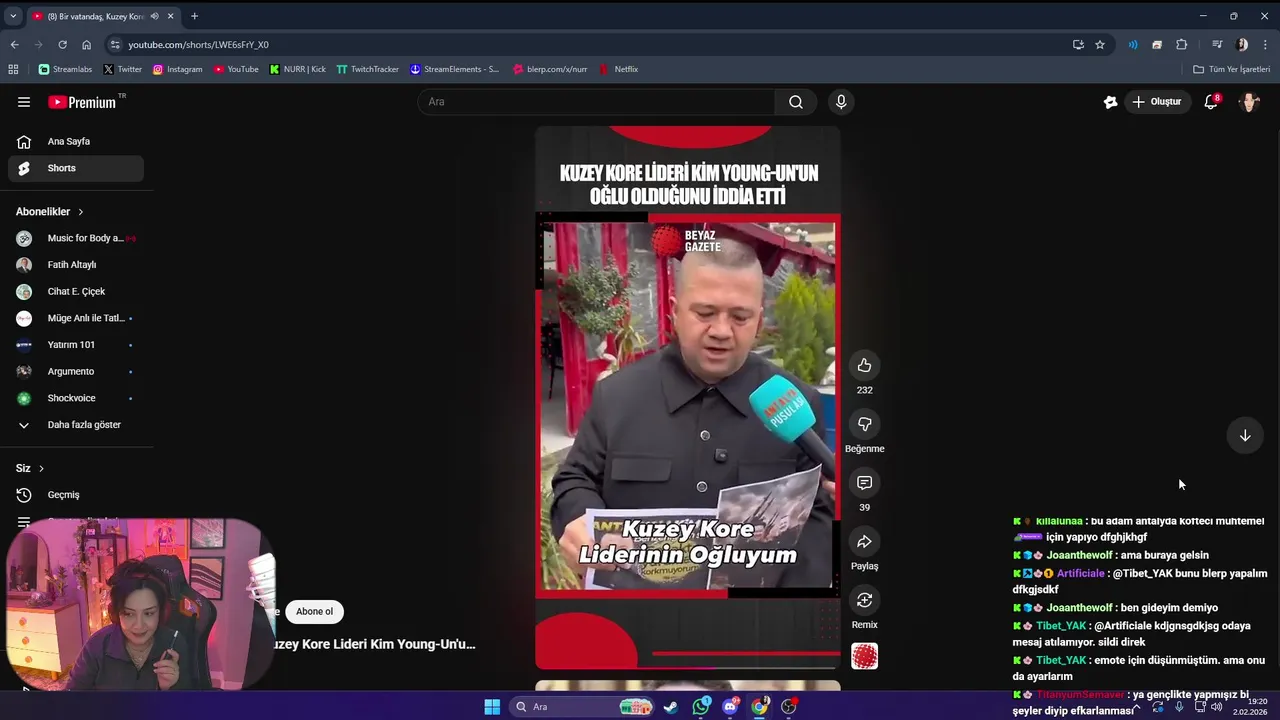The height and width of the screenshot is (720, 1280).
Task: Expand the Siz section chevron
Action: click(x=41, y=468)
